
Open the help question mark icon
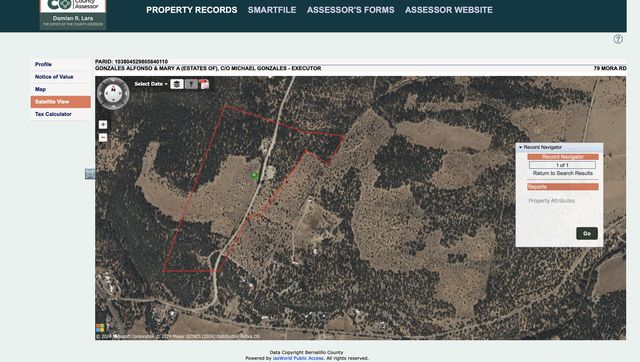[618, 39]
